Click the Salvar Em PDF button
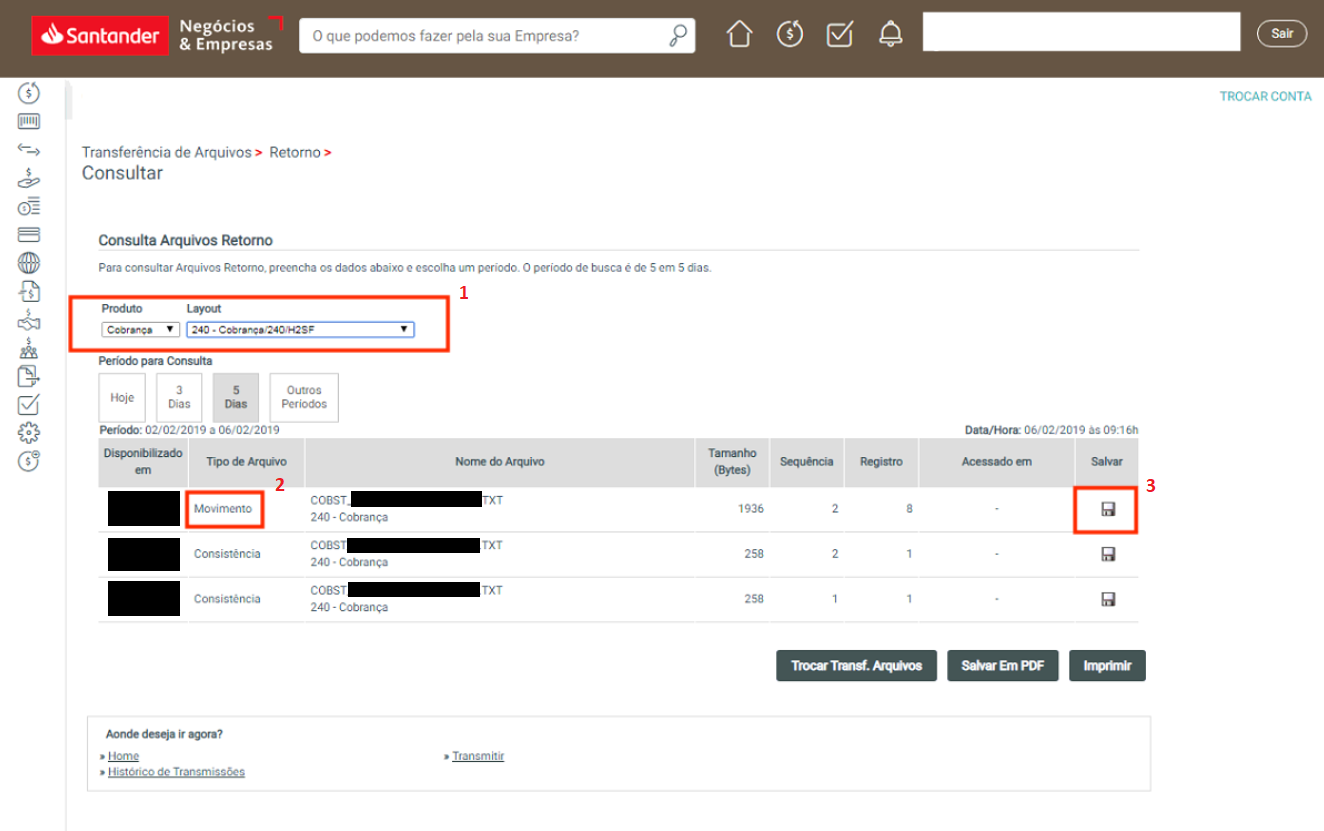 coord(1002,666)
